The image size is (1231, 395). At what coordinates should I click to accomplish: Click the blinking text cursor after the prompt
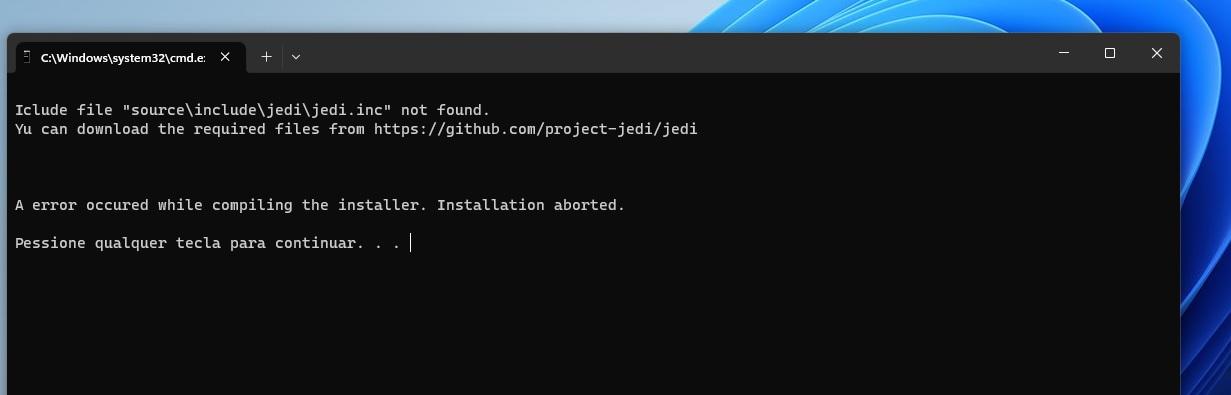[x=410, y=243]
